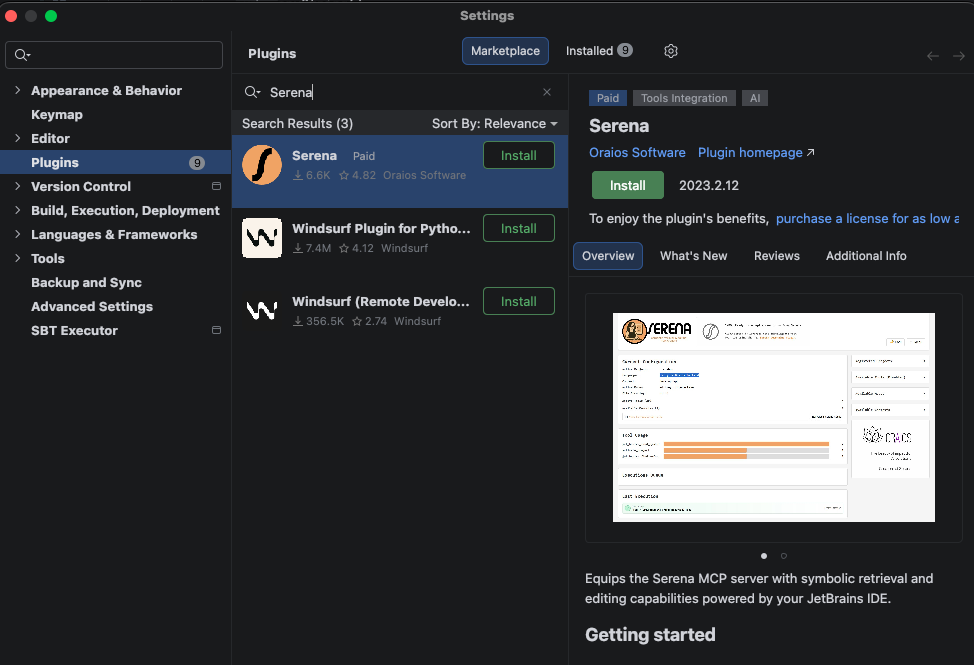Click the marketplace search field containing Serena
Image resolution: width=974 pixels, height=665 pixels.
(x=398, y=92)
